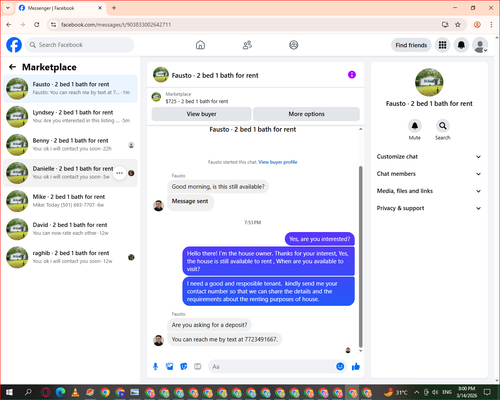The width and height of the screenshot is (500, 400).
Task: Close the Messenger browser tab
Action: click(100, 8)
